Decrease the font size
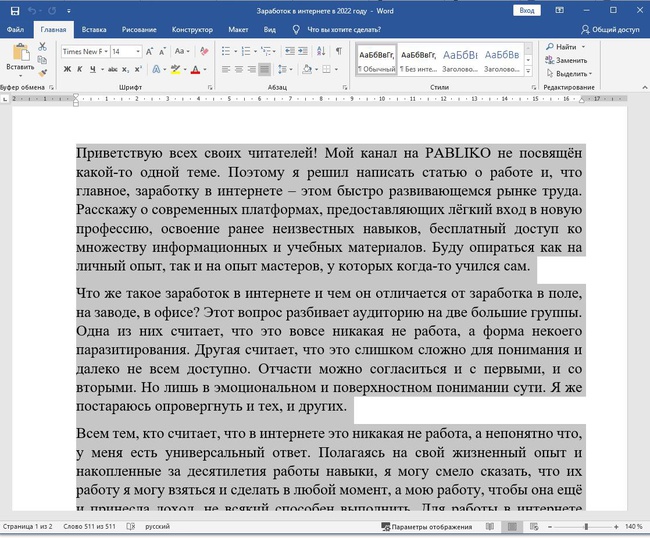Viewport: 650px width, 538px height. click(x=162, y=51)
